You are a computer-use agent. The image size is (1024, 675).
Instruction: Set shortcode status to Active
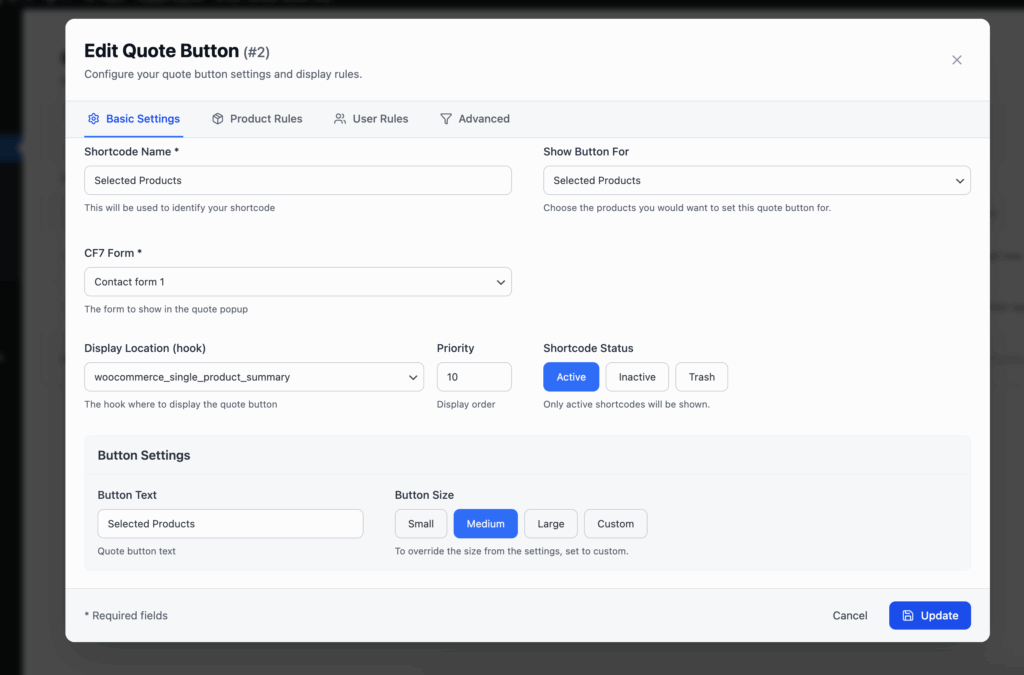point(571,377)
